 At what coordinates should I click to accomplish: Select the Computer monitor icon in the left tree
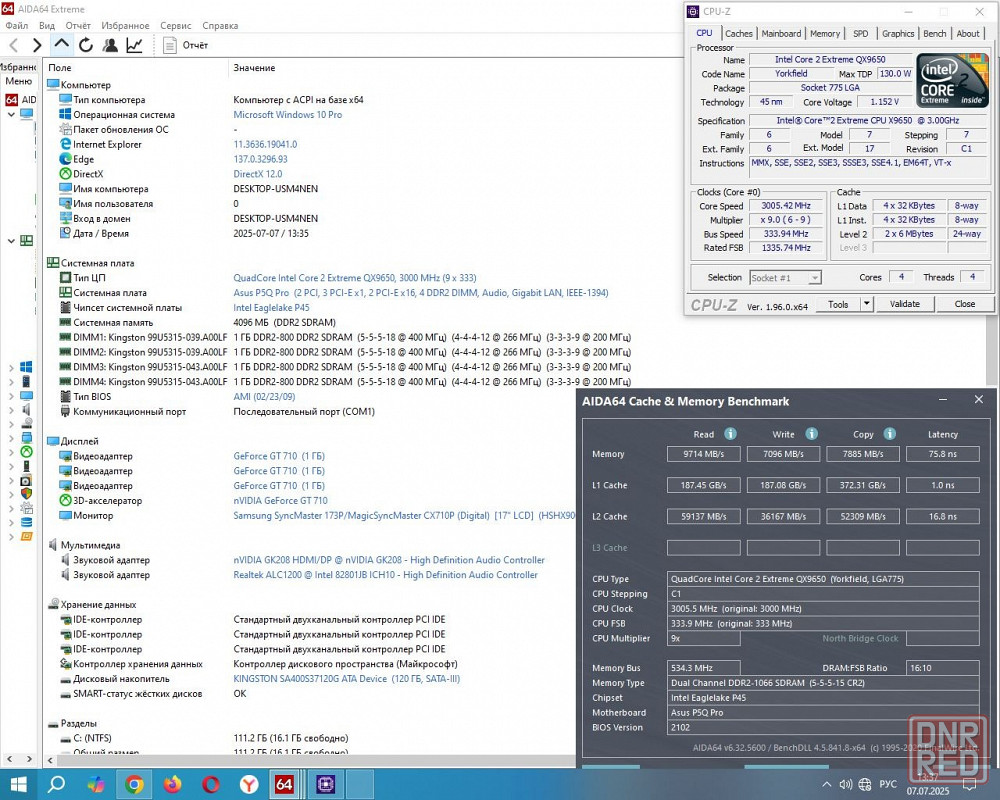26,114
